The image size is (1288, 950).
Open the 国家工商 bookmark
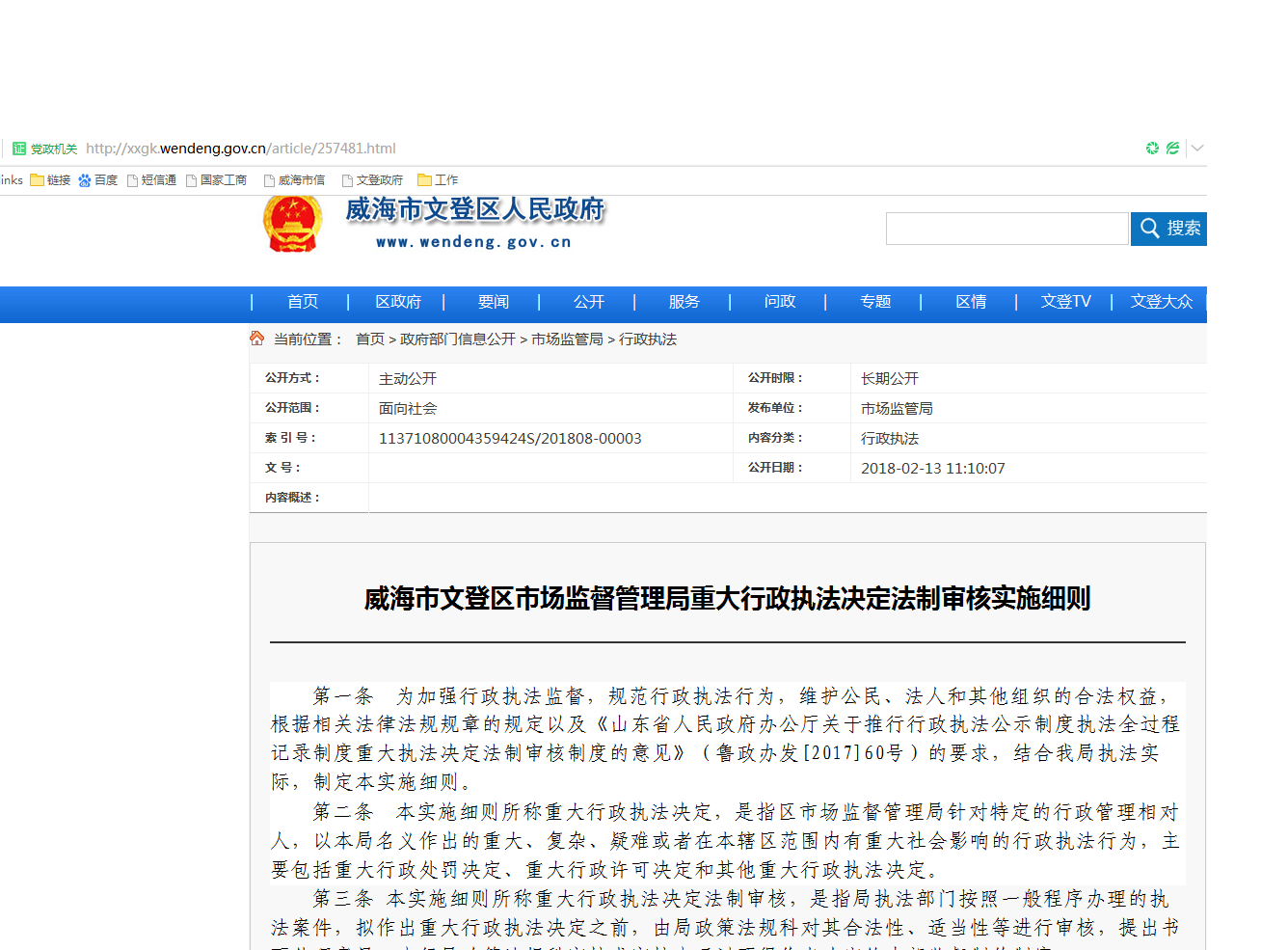pyautogui.click(x=216, y=180)
